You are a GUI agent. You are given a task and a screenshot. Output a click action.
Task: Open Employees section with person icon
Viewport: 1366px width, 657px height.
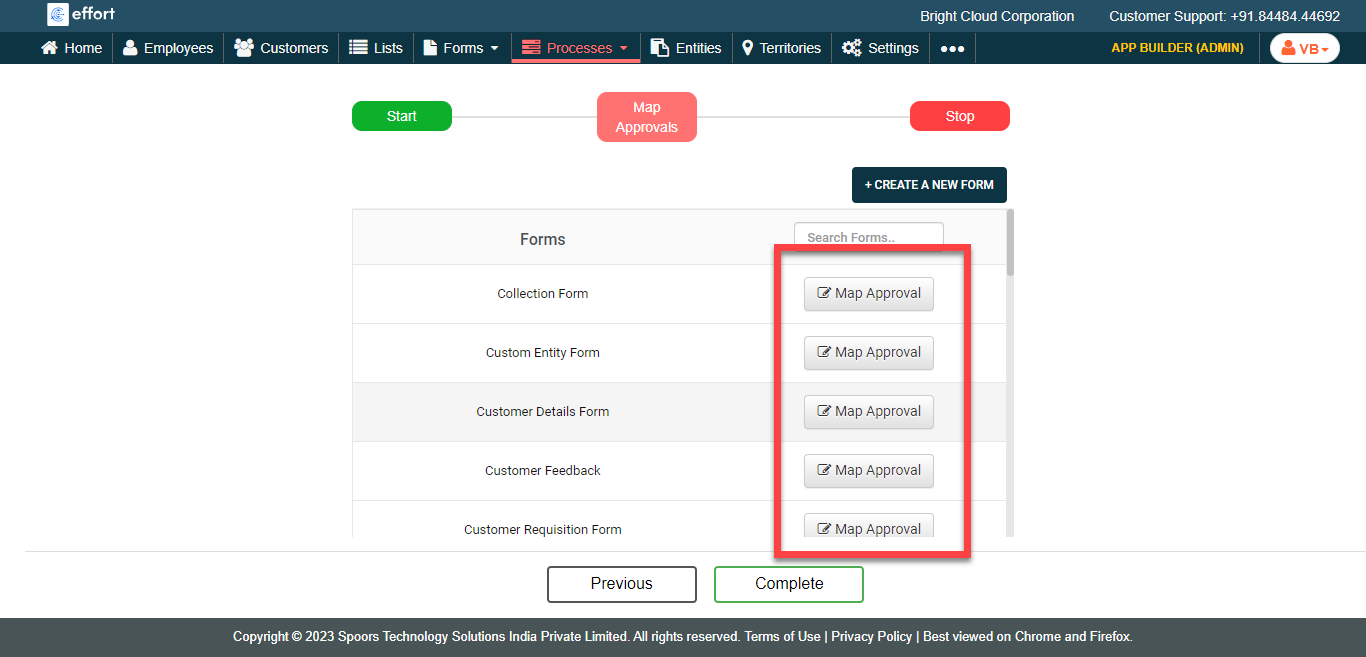pyautogui.click(x=130, y=48)
